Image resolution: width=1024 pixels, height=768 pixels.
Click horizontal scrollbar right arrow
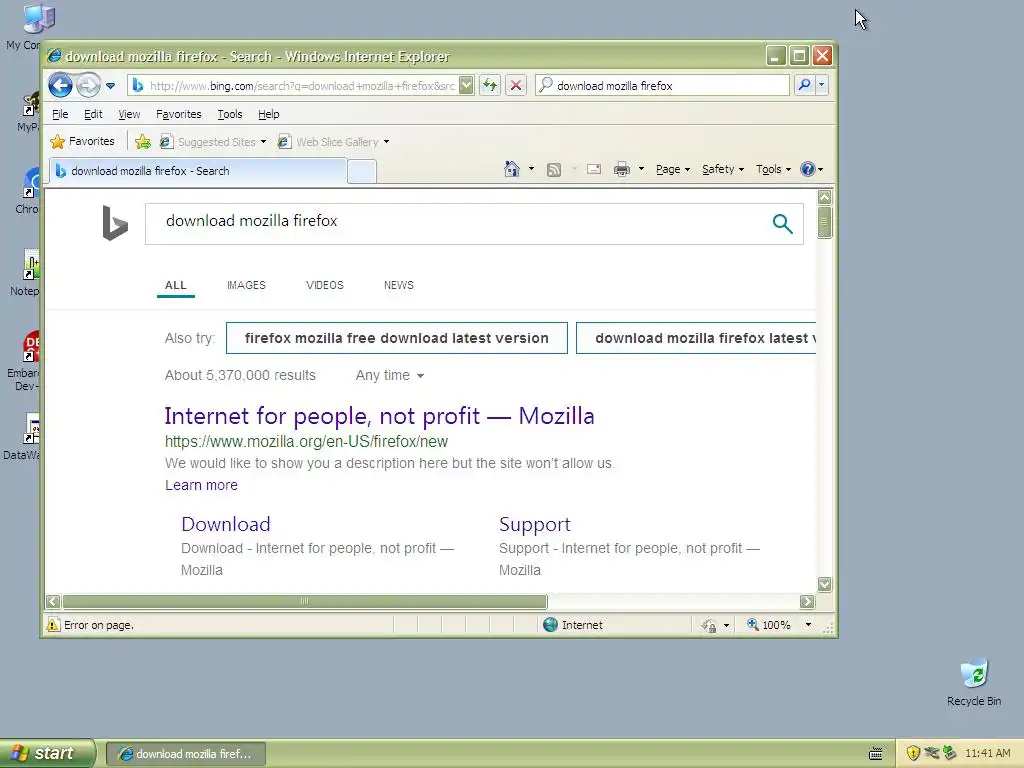807,601
